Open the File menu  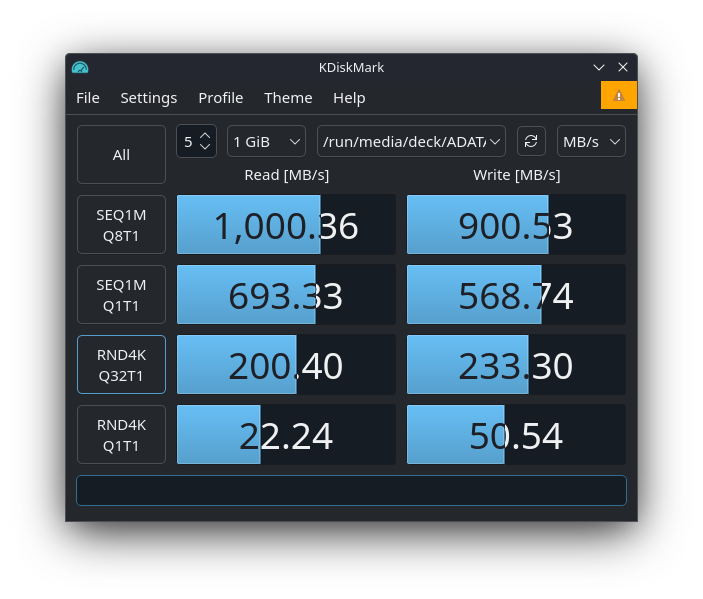(88, 98)
